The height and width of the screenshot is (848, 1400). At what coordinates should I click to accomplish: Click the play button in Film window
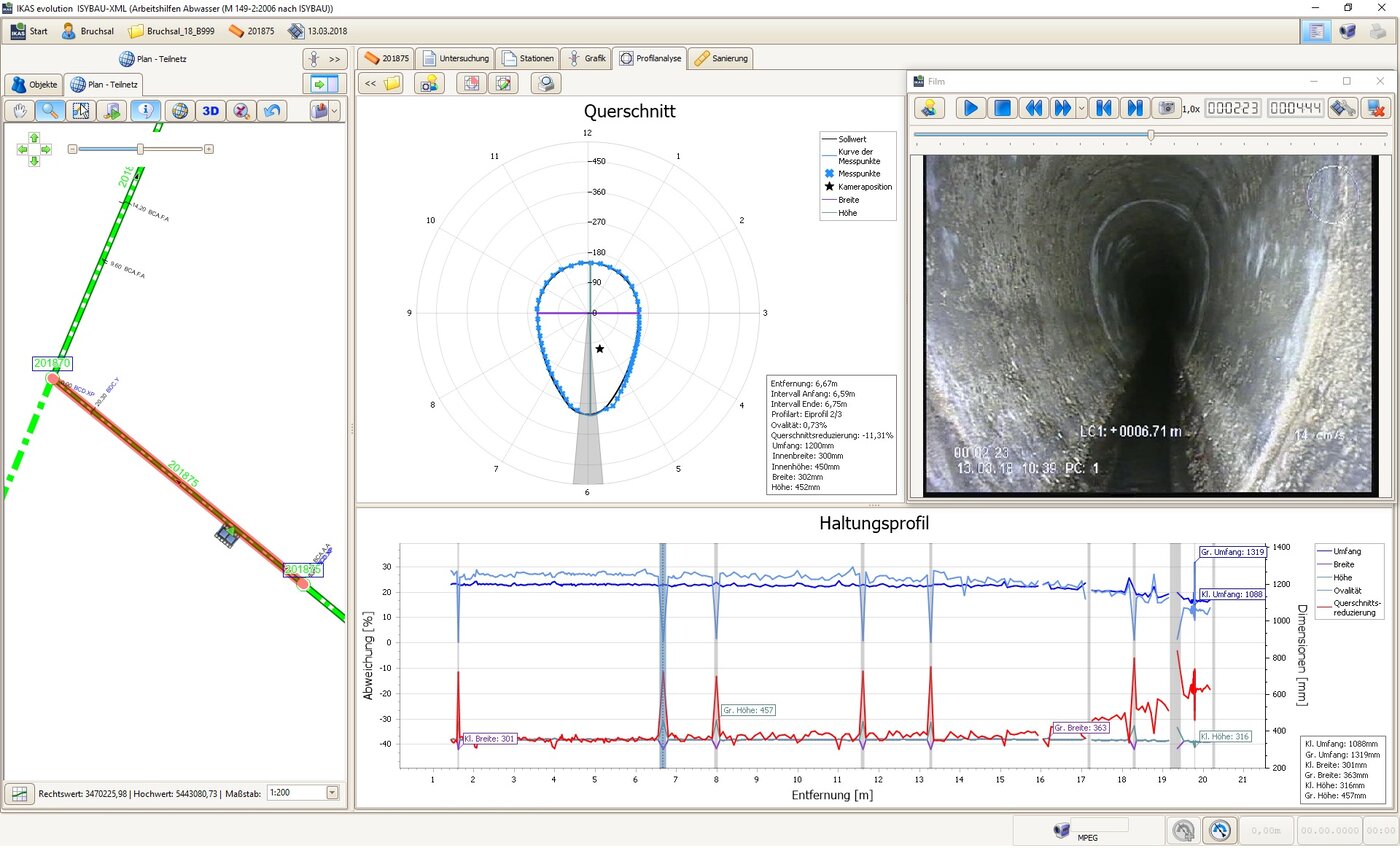click(970, 108)
